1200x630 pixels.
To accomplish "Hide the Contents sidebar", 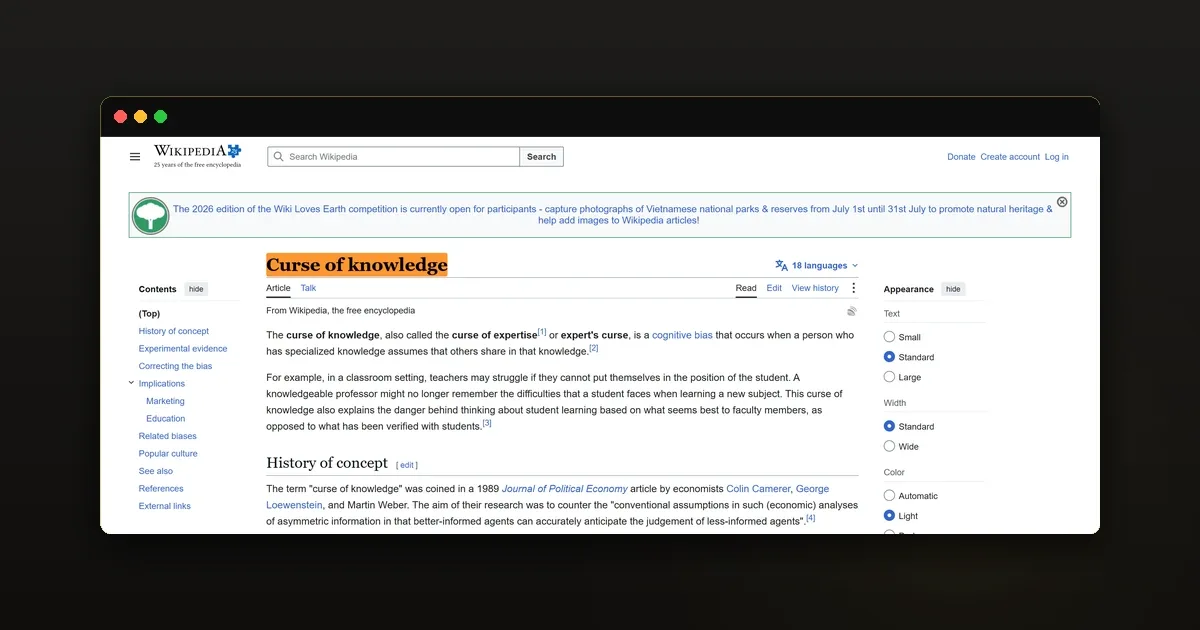I will [x=196, y=289].
